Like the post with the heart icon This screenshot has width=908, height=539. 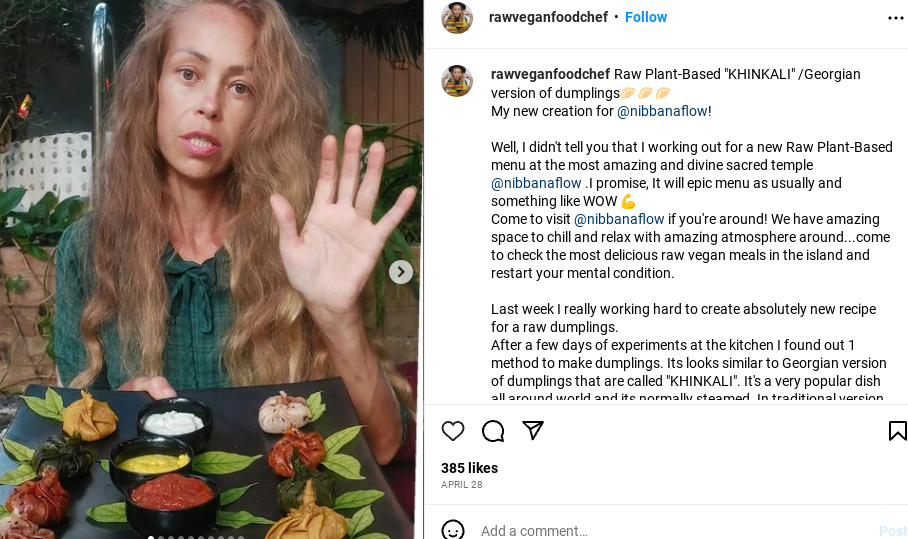point(453,431)
